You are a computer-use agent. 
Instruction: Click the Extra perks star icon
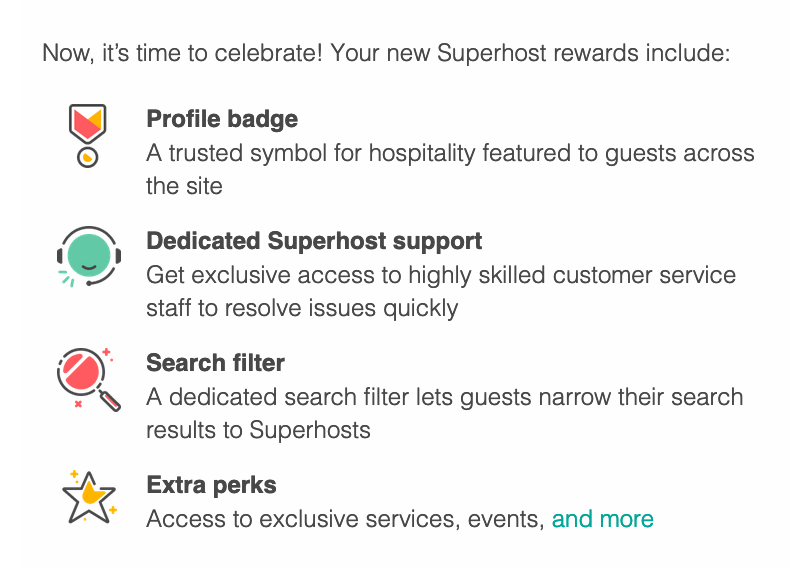tap(88, 497)
